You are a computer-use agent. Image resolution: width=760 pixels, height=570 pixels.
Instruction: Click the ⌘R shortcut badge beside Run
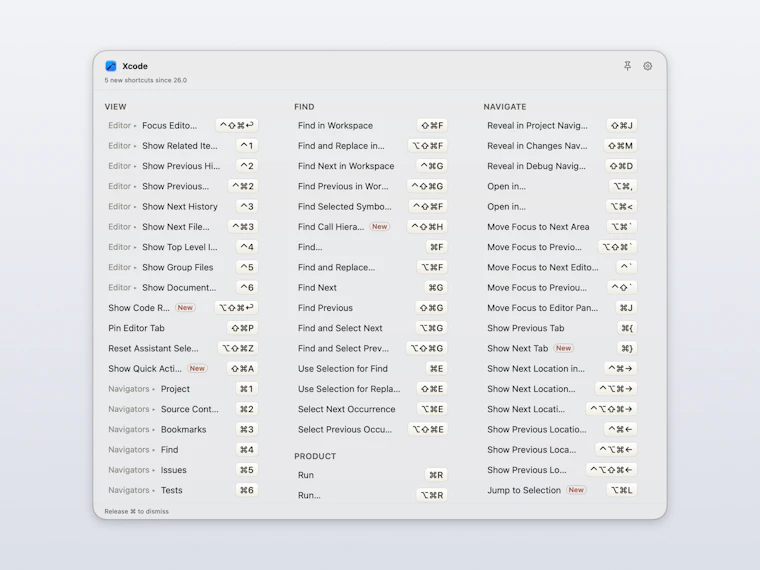(x=436, y=475)
